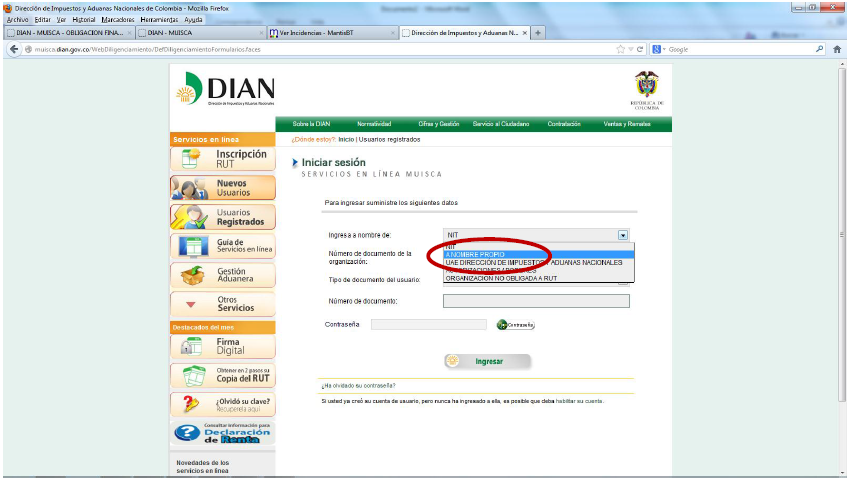The image size is (850, 481).
Task: Switch to Ver Incidencias - MantisBT tab
Action: point(332,33)
